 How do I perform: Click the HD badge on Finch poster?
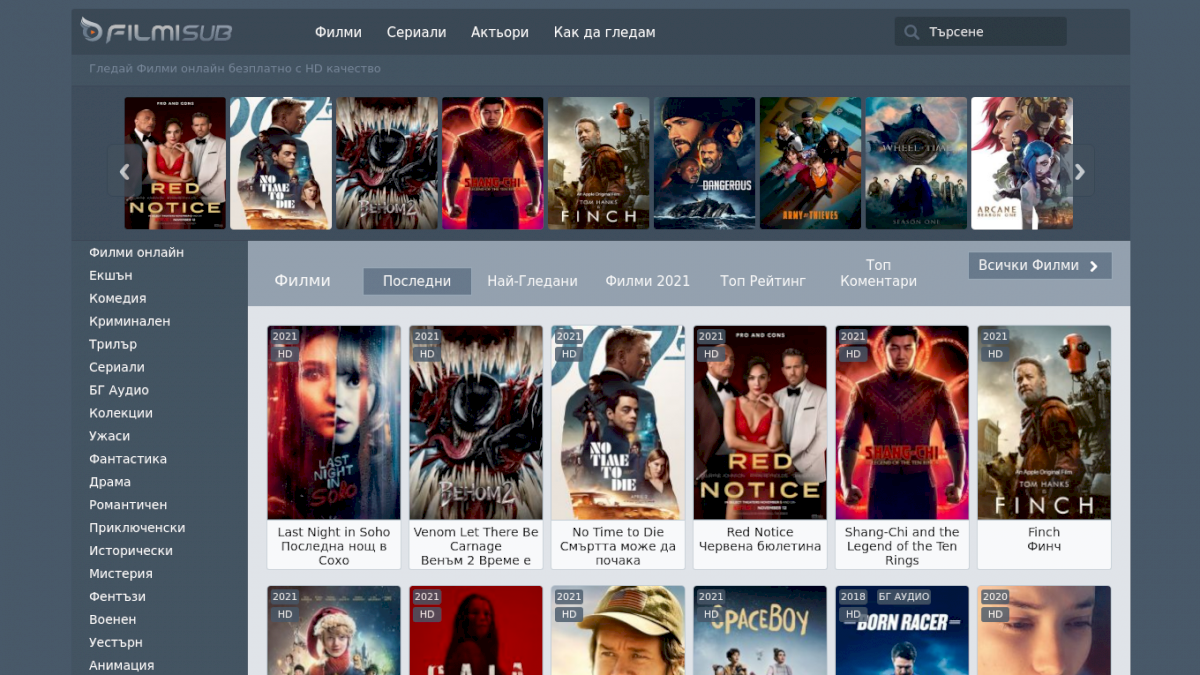coord(995,354)
